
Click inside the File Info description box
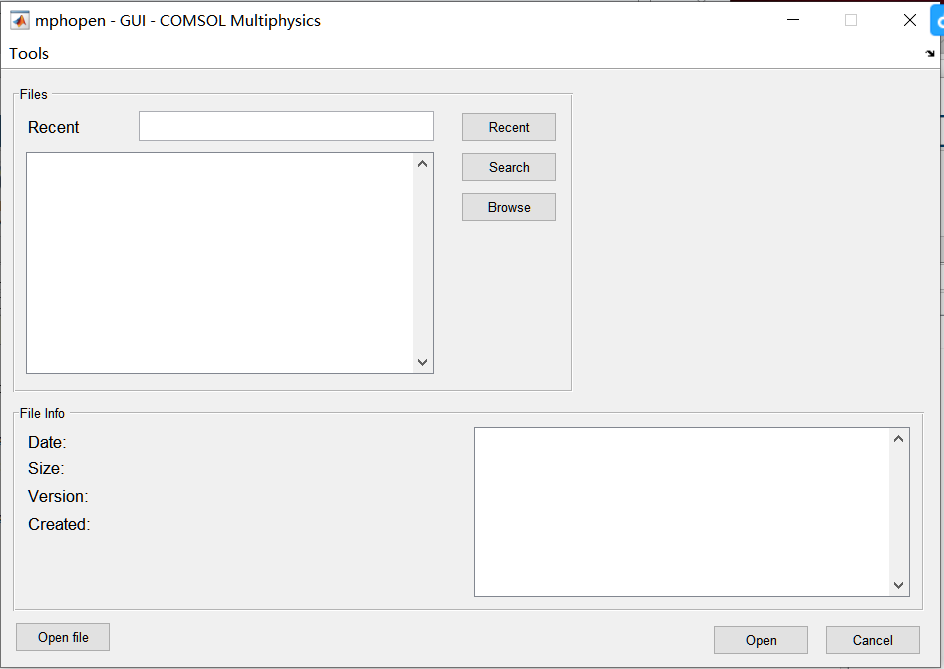(680, 510)
